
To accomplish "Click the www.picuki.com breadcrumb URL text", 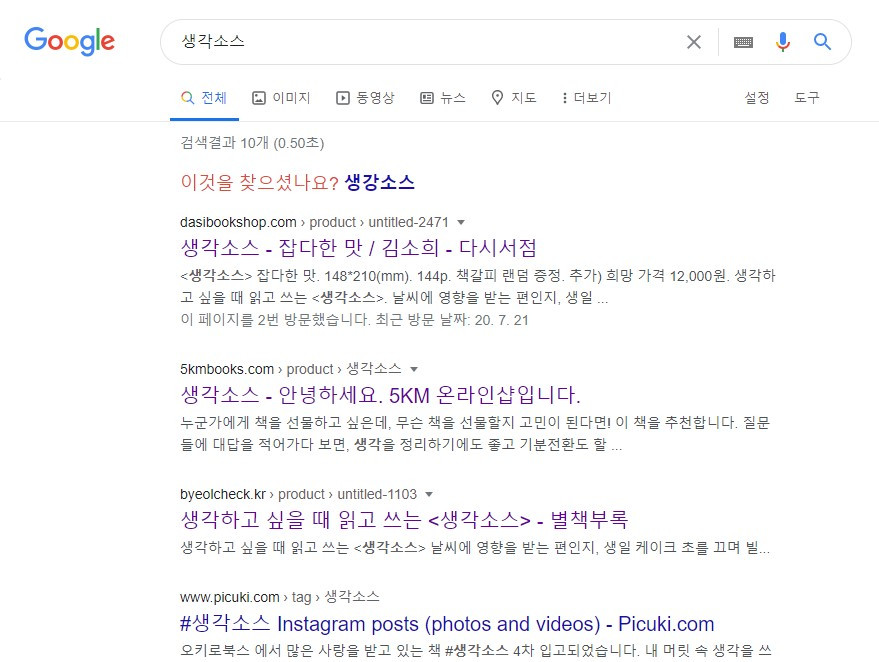I will click(x=280, y=597).
